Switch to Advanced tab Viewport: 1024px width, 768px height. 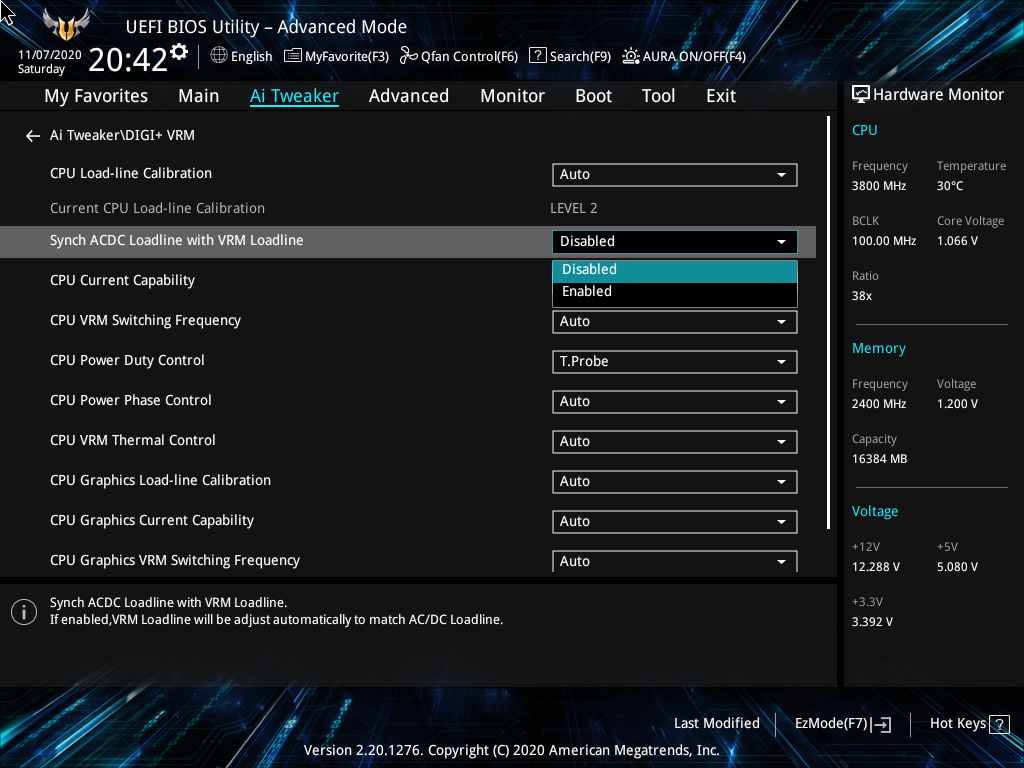pos(409,96)
